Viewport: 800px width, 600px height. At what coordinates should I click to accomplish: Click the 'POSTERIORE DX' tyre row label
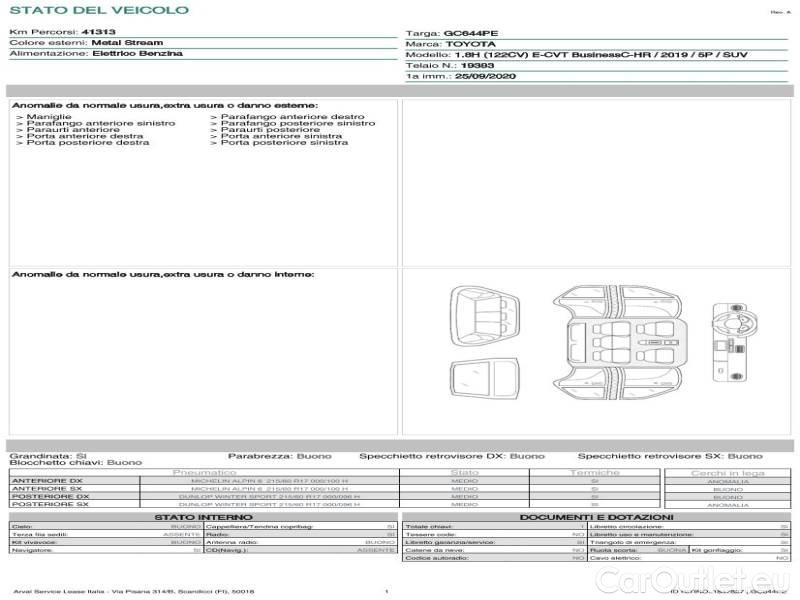tap(50, 496)
